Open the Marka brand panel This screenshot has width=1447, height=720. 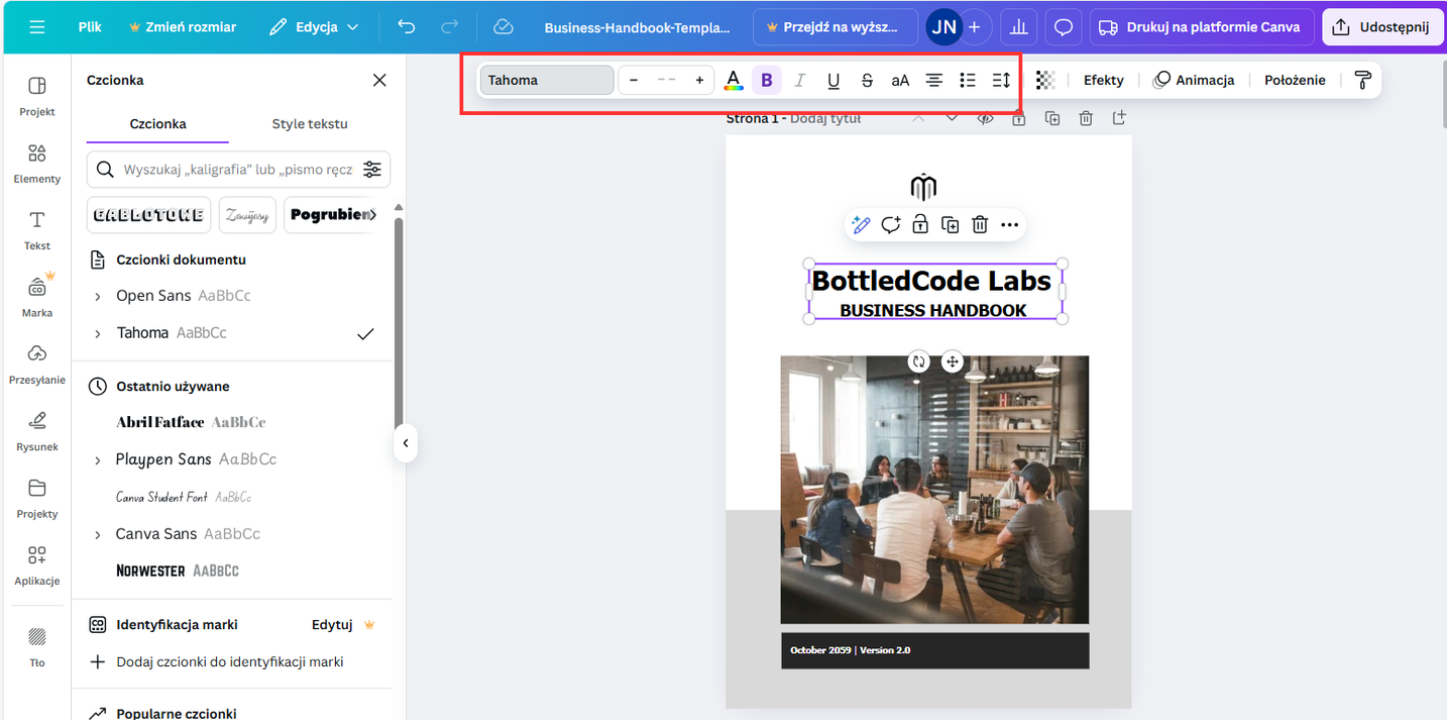click(37, 297)
